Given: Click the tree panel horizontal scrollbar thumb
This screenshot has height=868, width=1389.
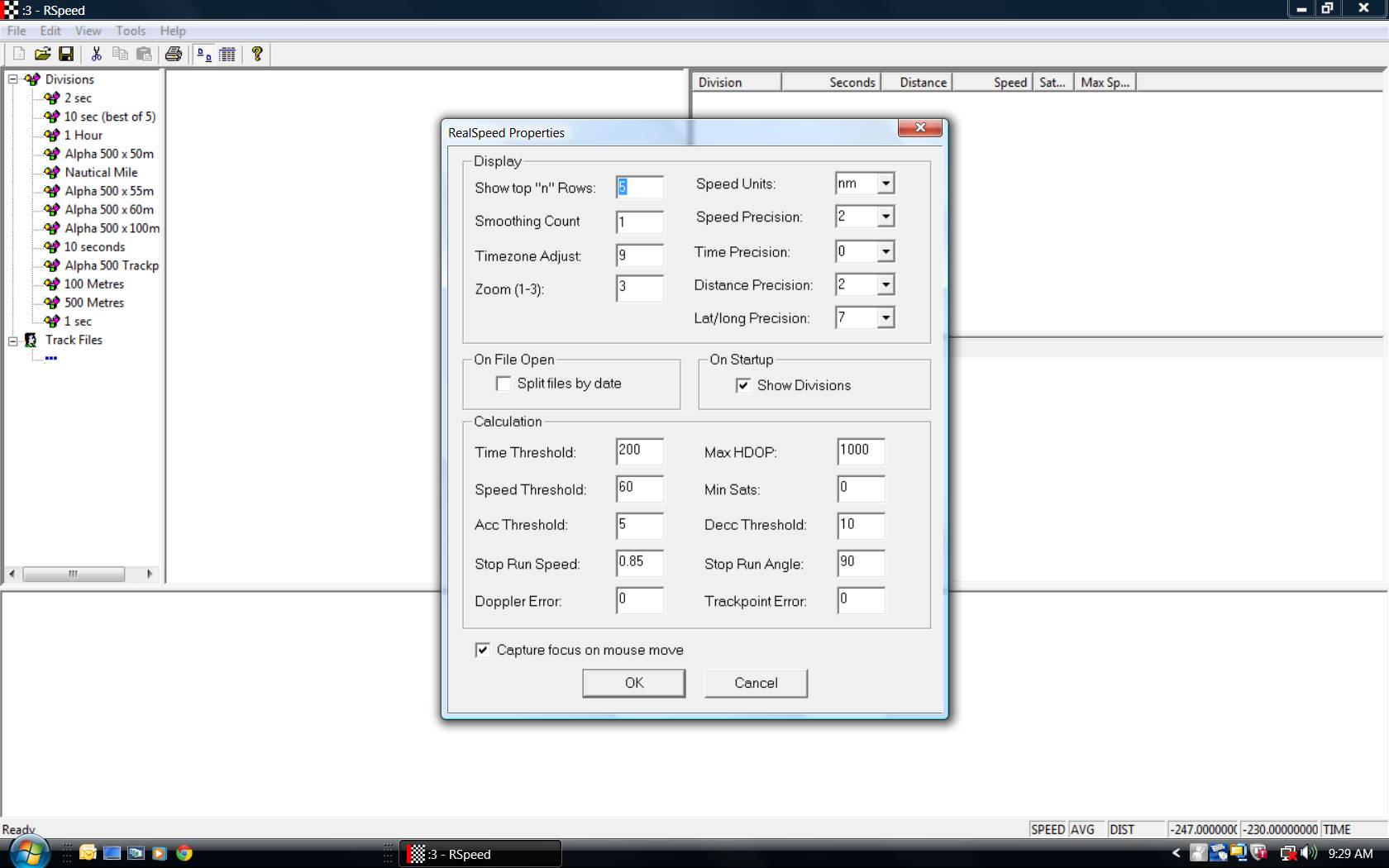Looking at the screenshot, I should point(74,574).
